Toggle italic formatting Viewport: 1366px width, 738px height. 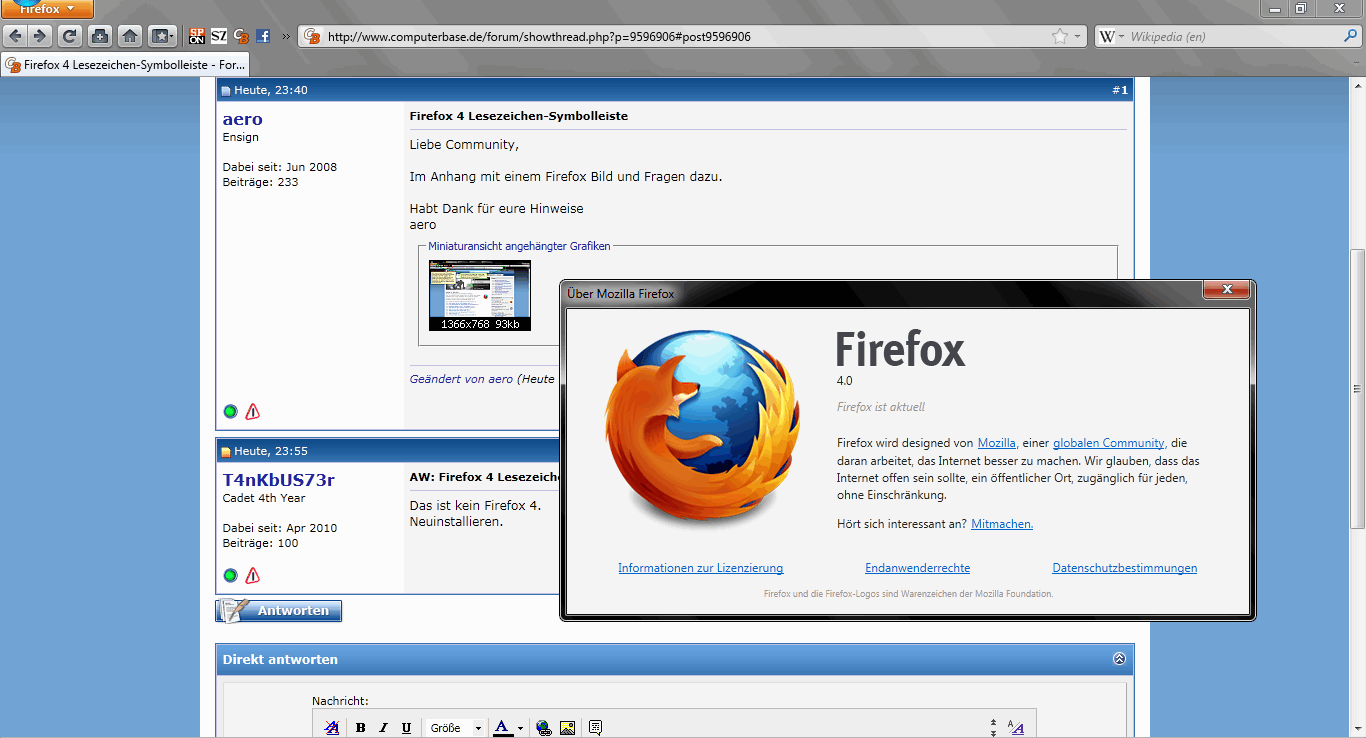coord(383,728)
